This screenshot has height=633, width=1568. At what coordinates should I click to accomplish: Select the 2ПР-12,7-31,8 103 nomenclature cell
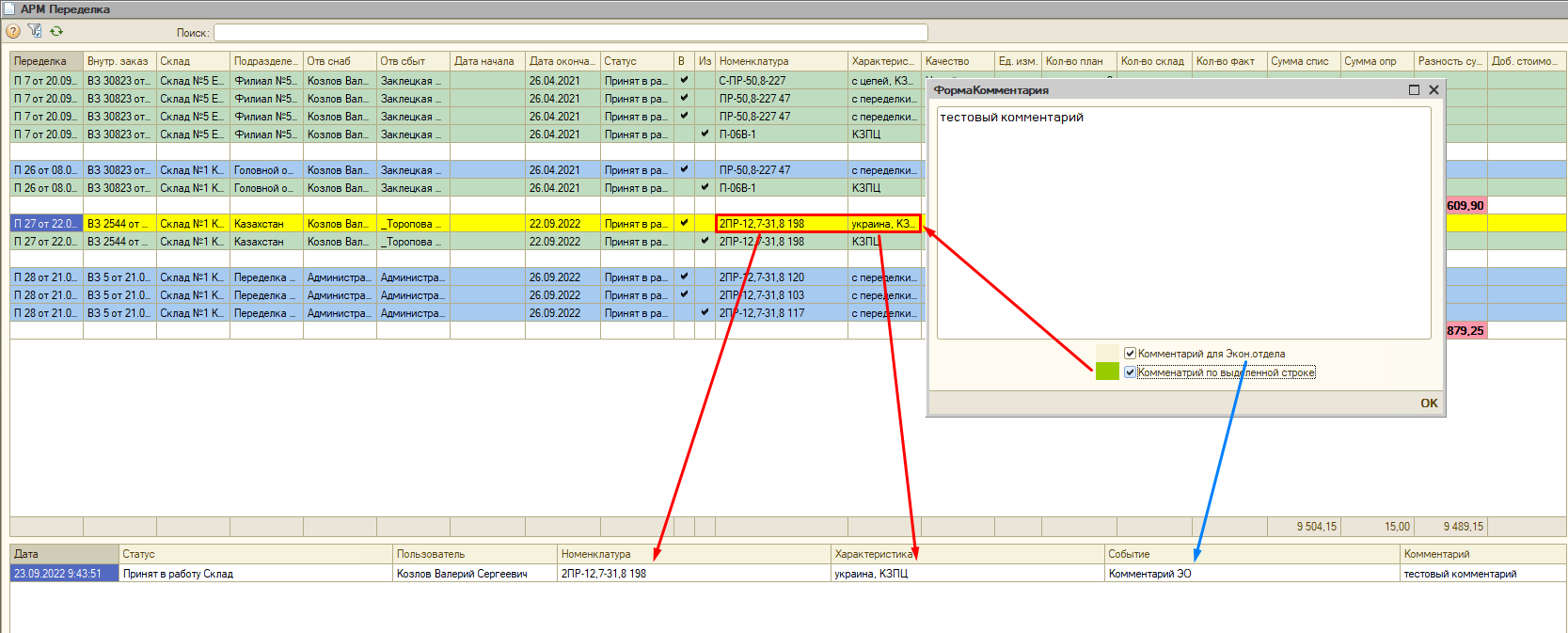782,295
